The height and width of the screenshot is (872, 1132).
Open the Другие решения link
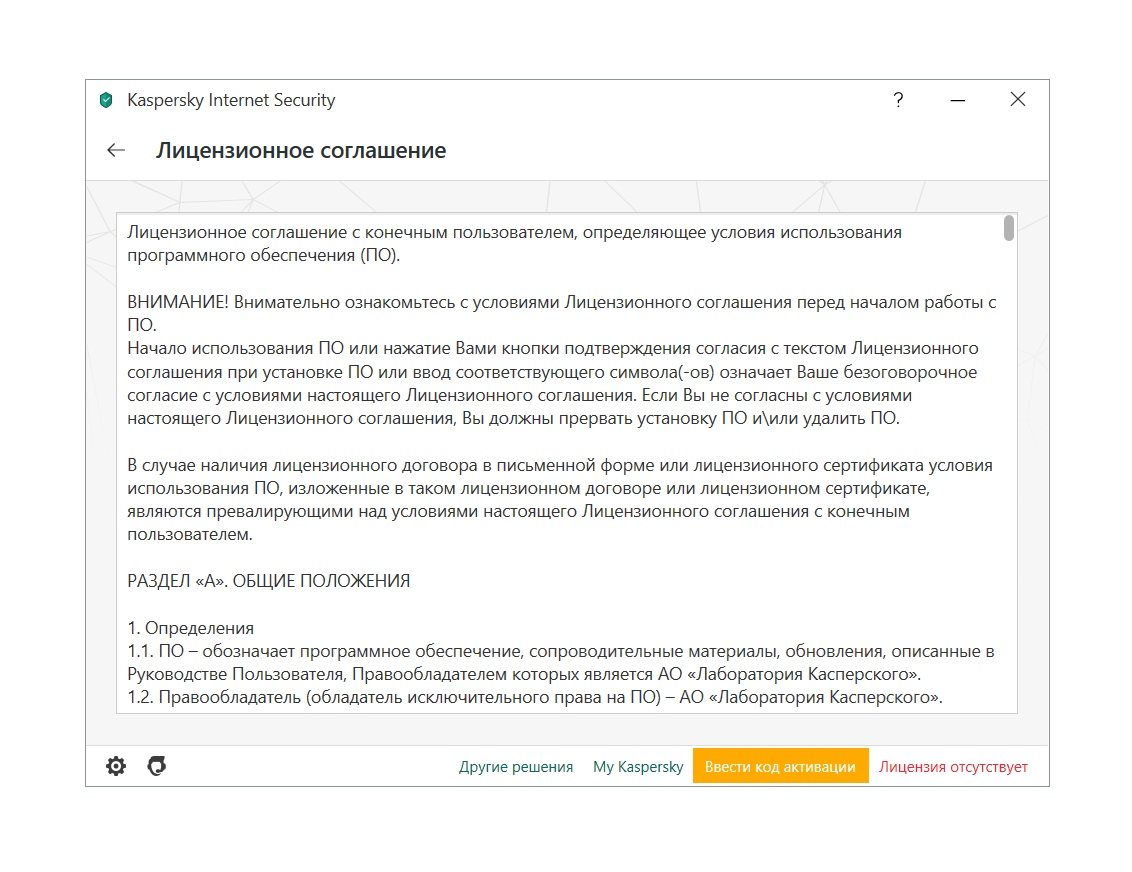pyautogui.click(x=515, y=767)
